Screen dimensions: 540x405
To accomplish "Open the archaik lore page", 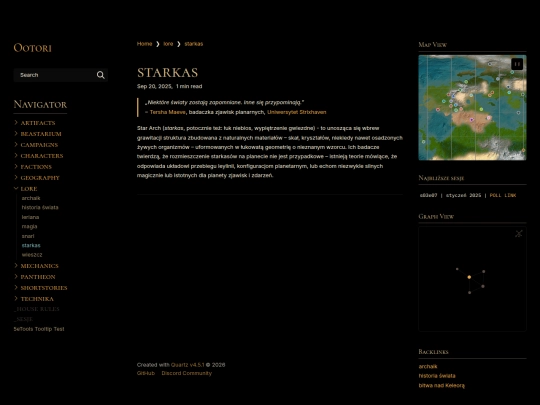I will (x=31, y=198).
